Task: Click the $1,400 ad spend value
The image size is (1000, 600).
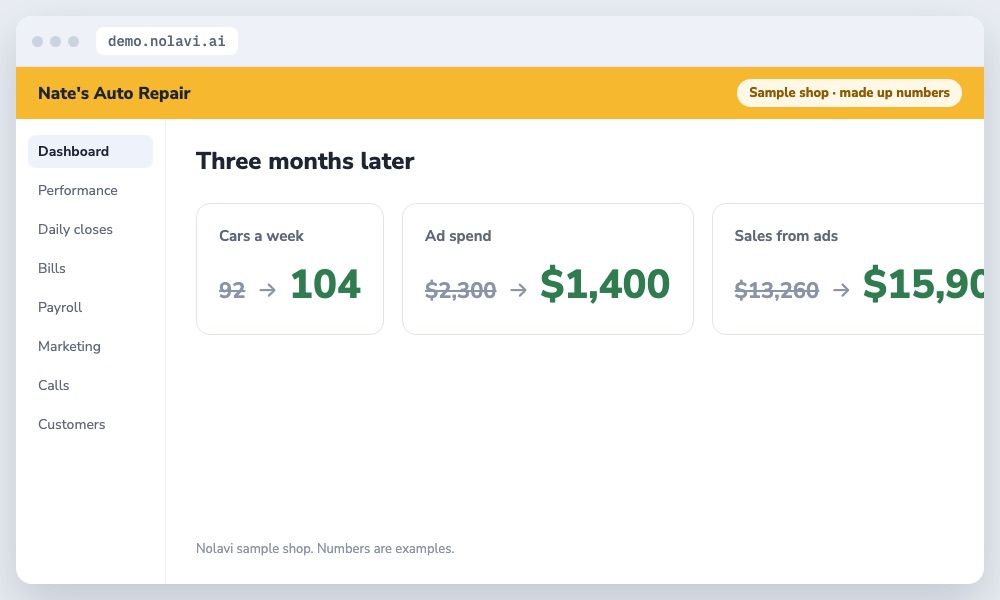Action: click(605, 284)
